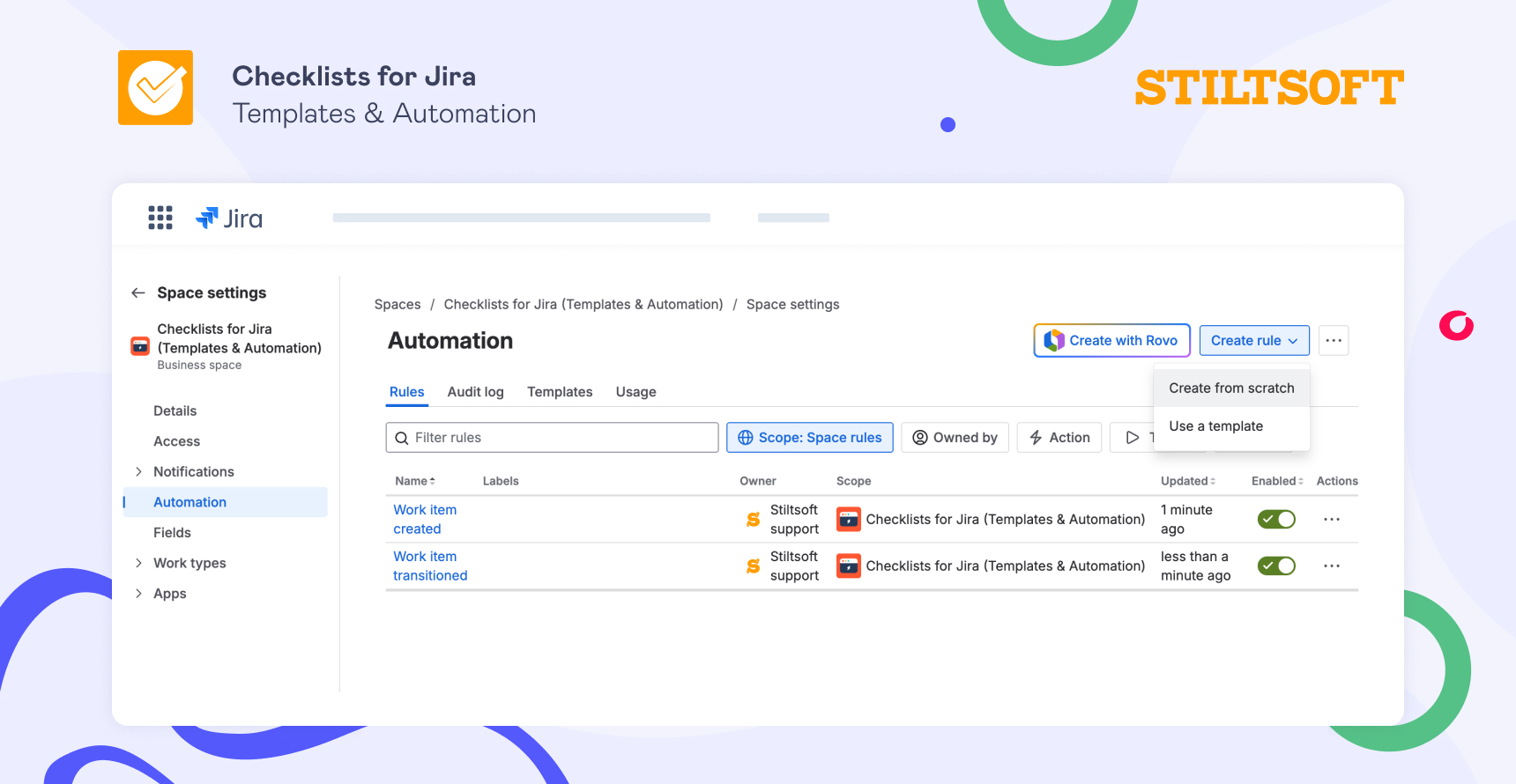This screenshot has width=1516, height=784.
Task: Choose Use a template
Action: point(1231,426)
